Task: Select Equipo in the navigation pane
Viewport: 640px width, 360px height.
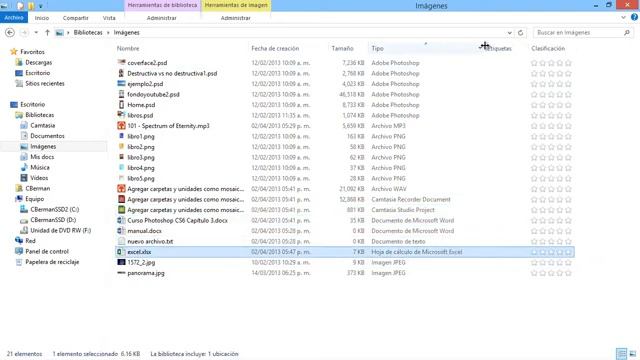Action: (34, 199)
